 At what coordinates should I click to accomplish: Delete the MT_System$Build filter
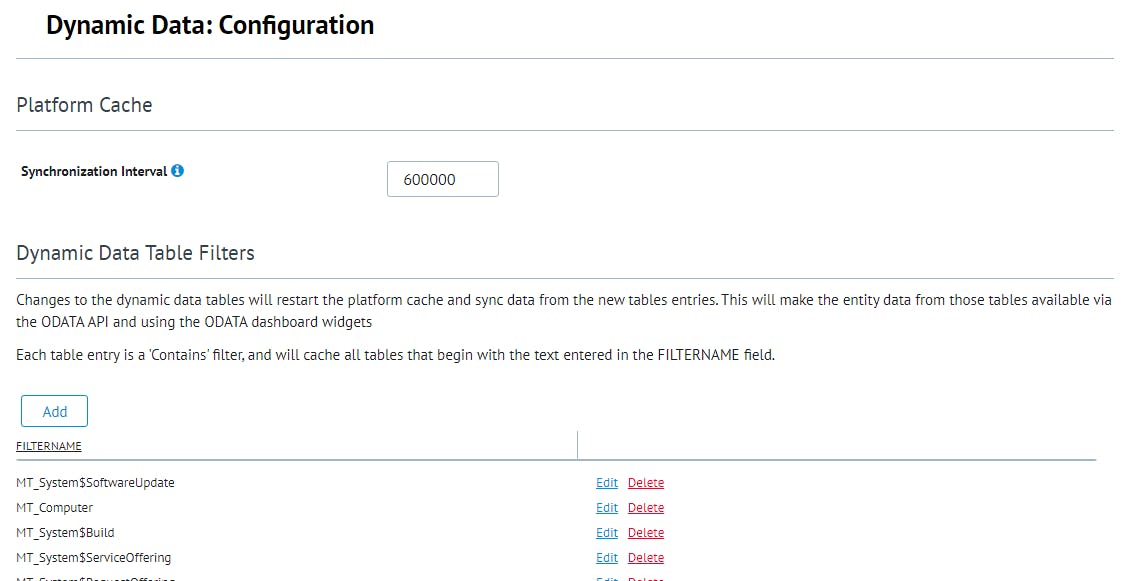[x=646, y=533]
